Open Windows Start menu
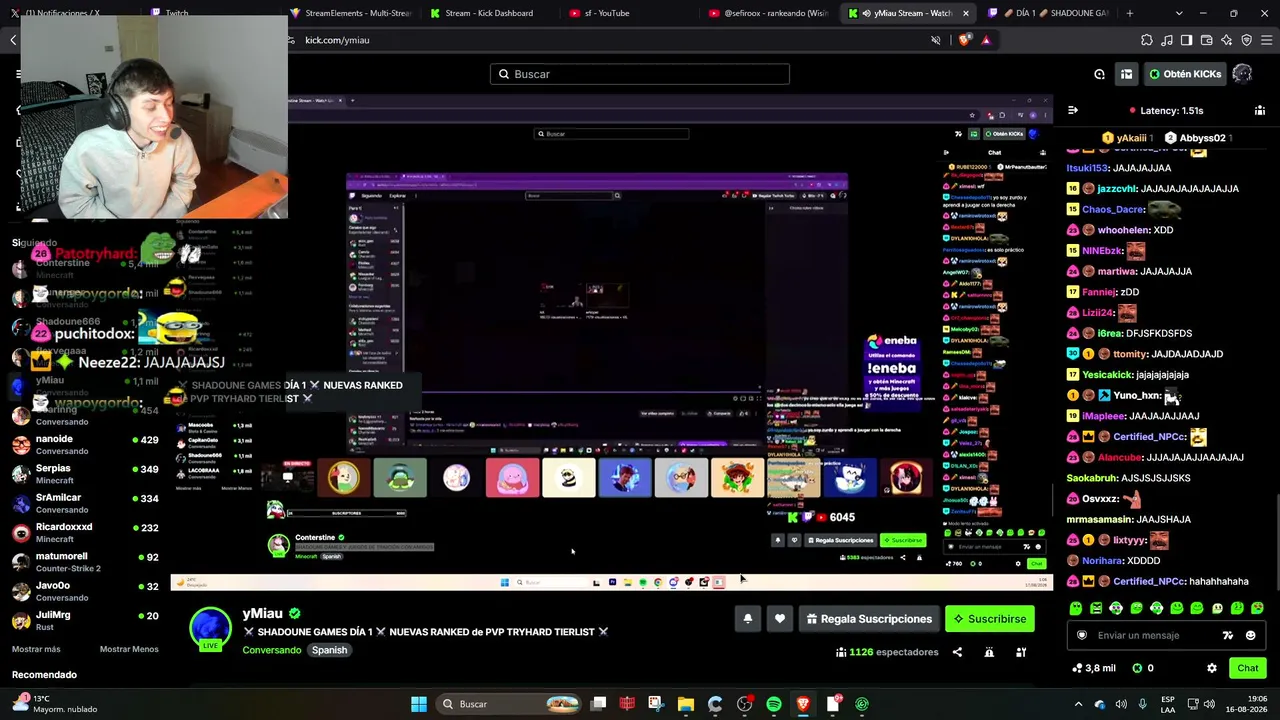This screenshot has height=720, width=1280. (419, 704)
